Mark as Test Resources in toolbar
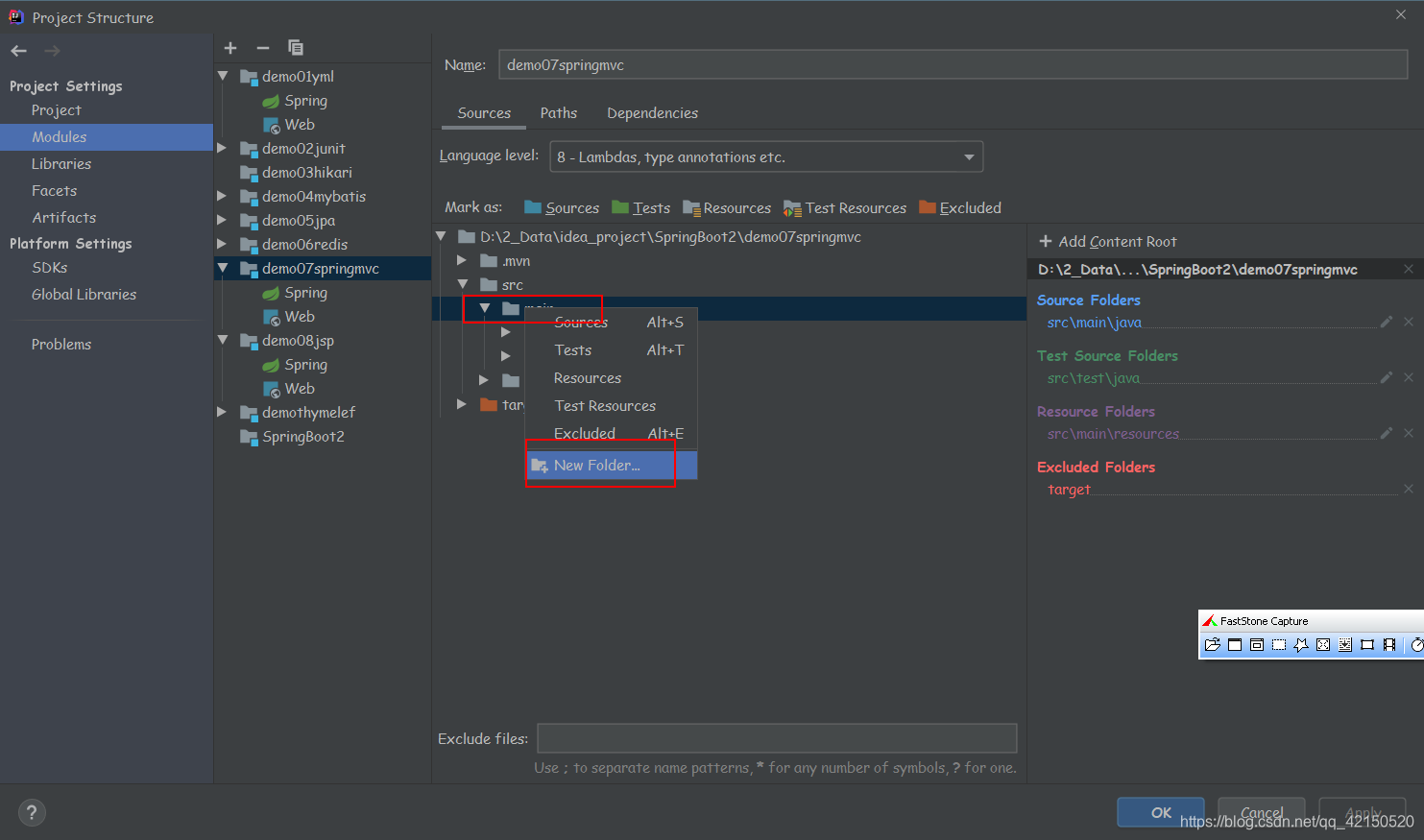The width and height of the screenshot is (1424, 840). point(845,207)
